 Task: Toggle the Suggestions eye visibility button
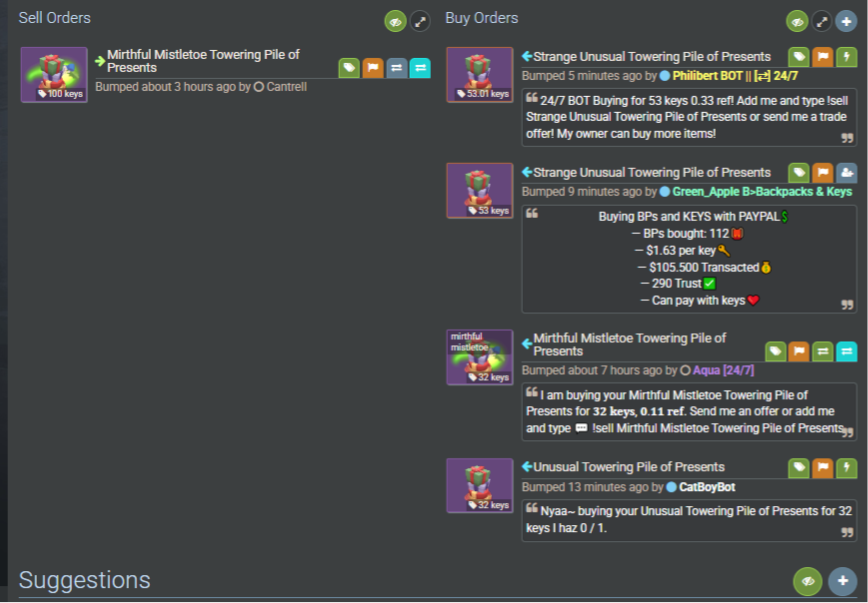click(808, 581)
